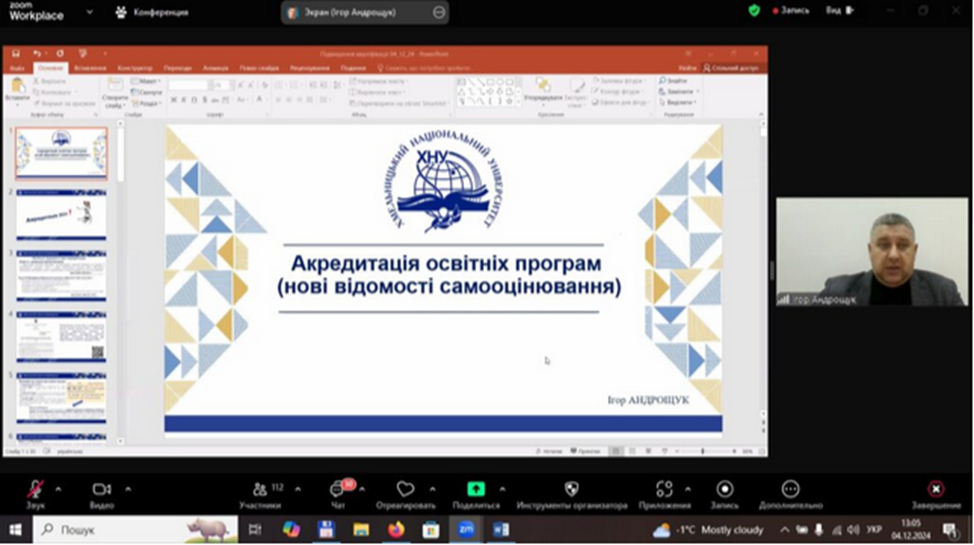Open the Zoom Workplace dropdown arrow
Viewport: 974px width, 545px height.
(89, 12)
